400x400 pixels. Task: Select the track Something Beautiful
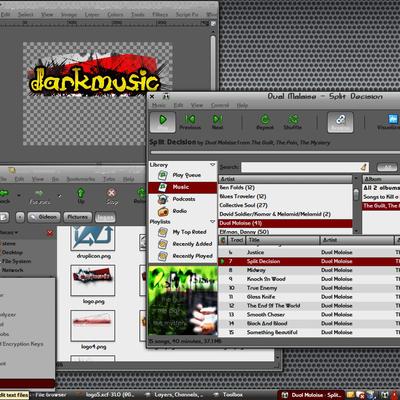tap(309, 332)
